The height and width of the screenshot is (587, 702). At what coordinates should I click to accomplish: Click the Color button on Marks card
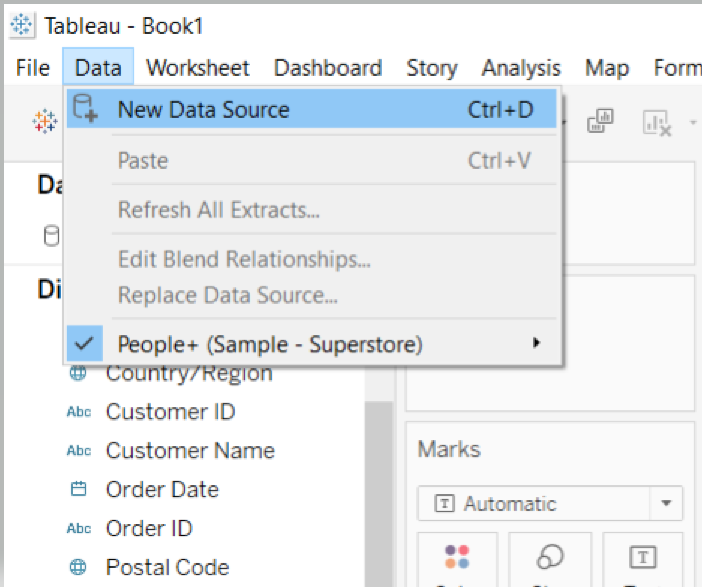(x=457, y=558)
